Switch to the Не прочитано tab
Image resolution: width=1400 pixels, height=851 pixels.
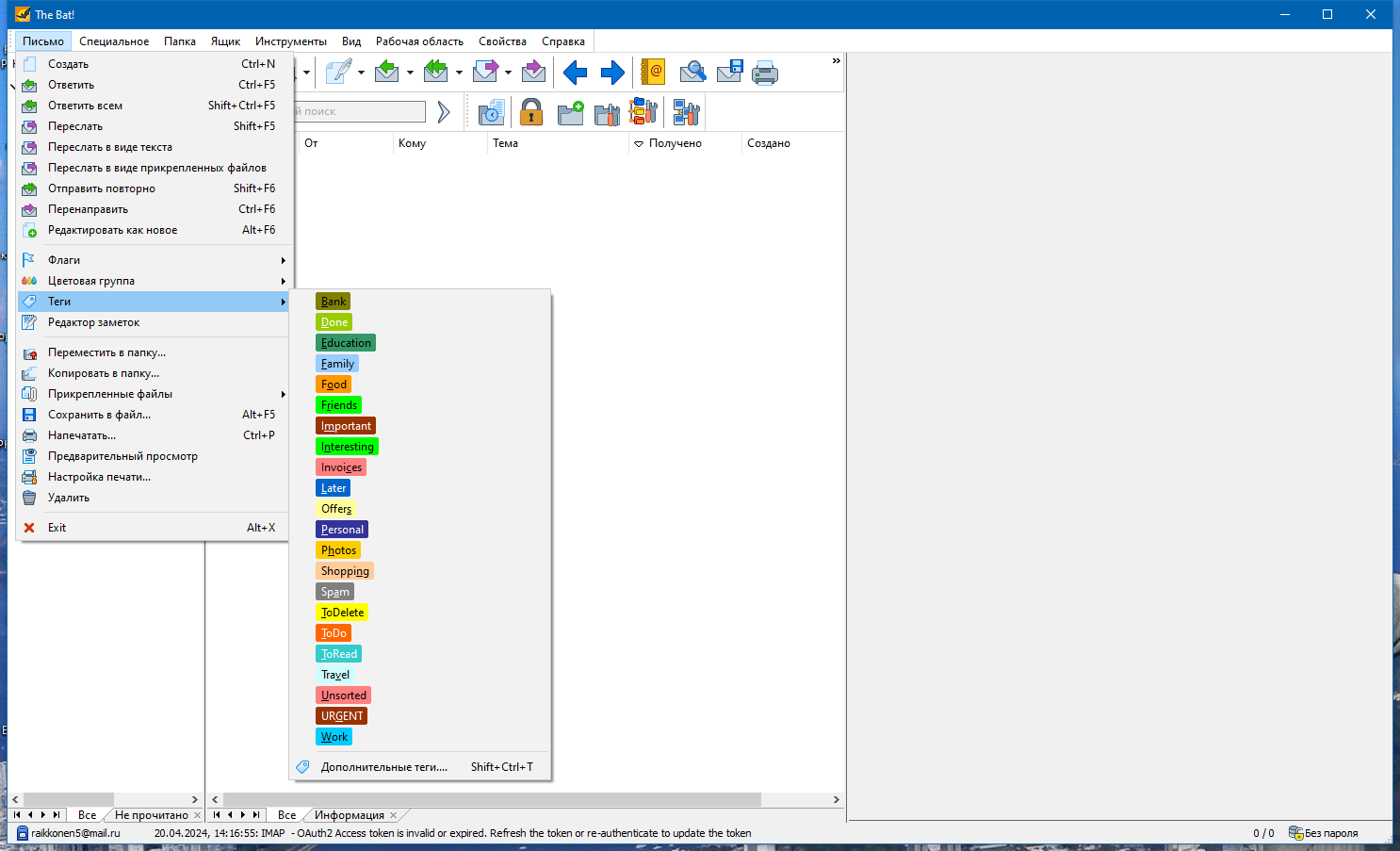coord(152,815)
